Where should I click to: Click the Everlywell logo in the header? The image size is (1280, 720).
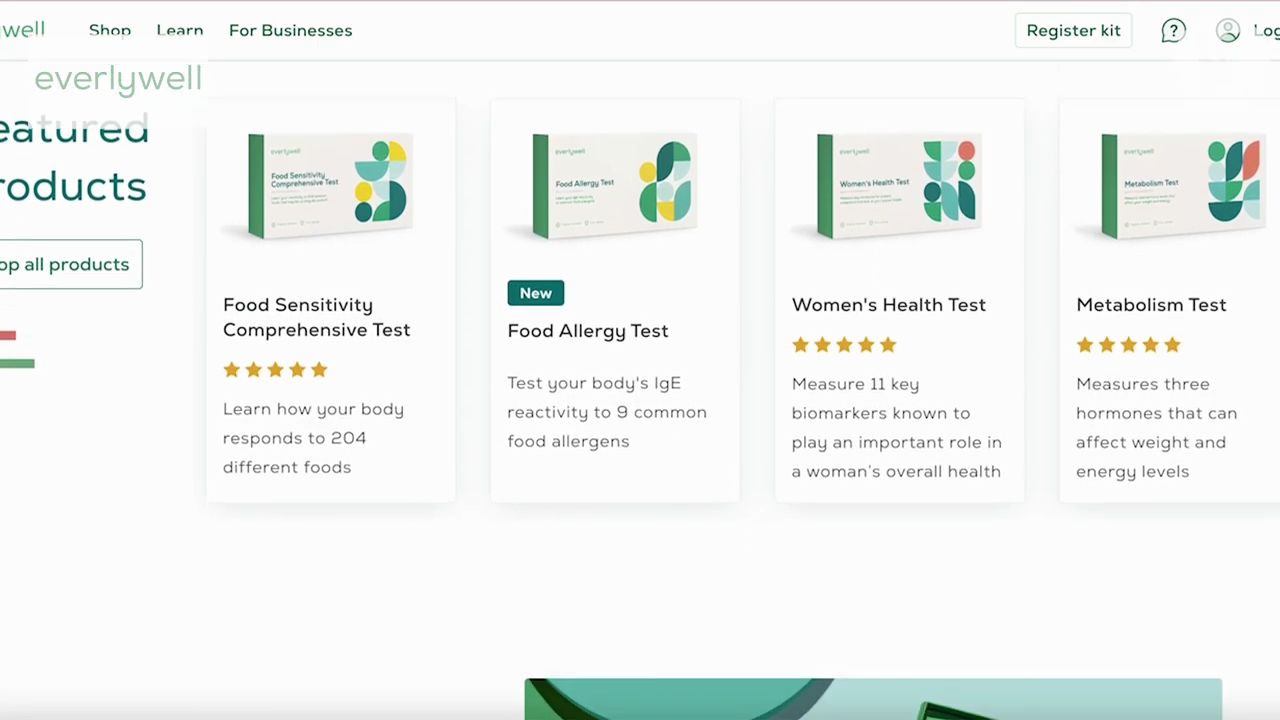22,29
